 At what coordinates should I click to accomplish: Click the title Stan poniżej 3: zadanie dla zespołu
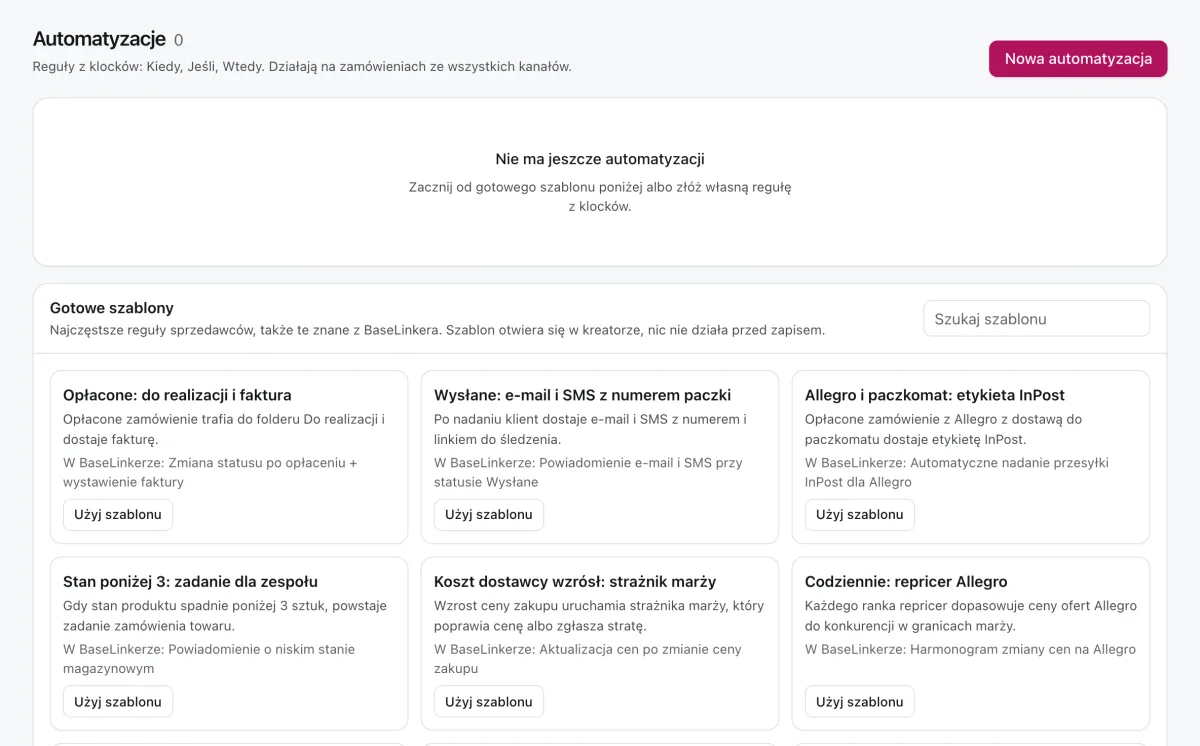tap(190, 582)
